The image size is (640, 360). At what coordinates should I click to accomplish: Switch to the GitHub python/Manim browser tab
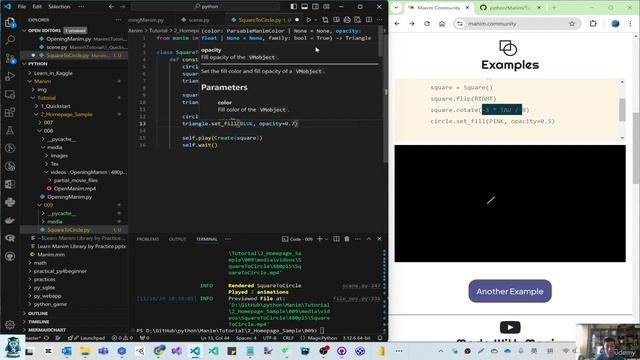click(x=510, y=8)
